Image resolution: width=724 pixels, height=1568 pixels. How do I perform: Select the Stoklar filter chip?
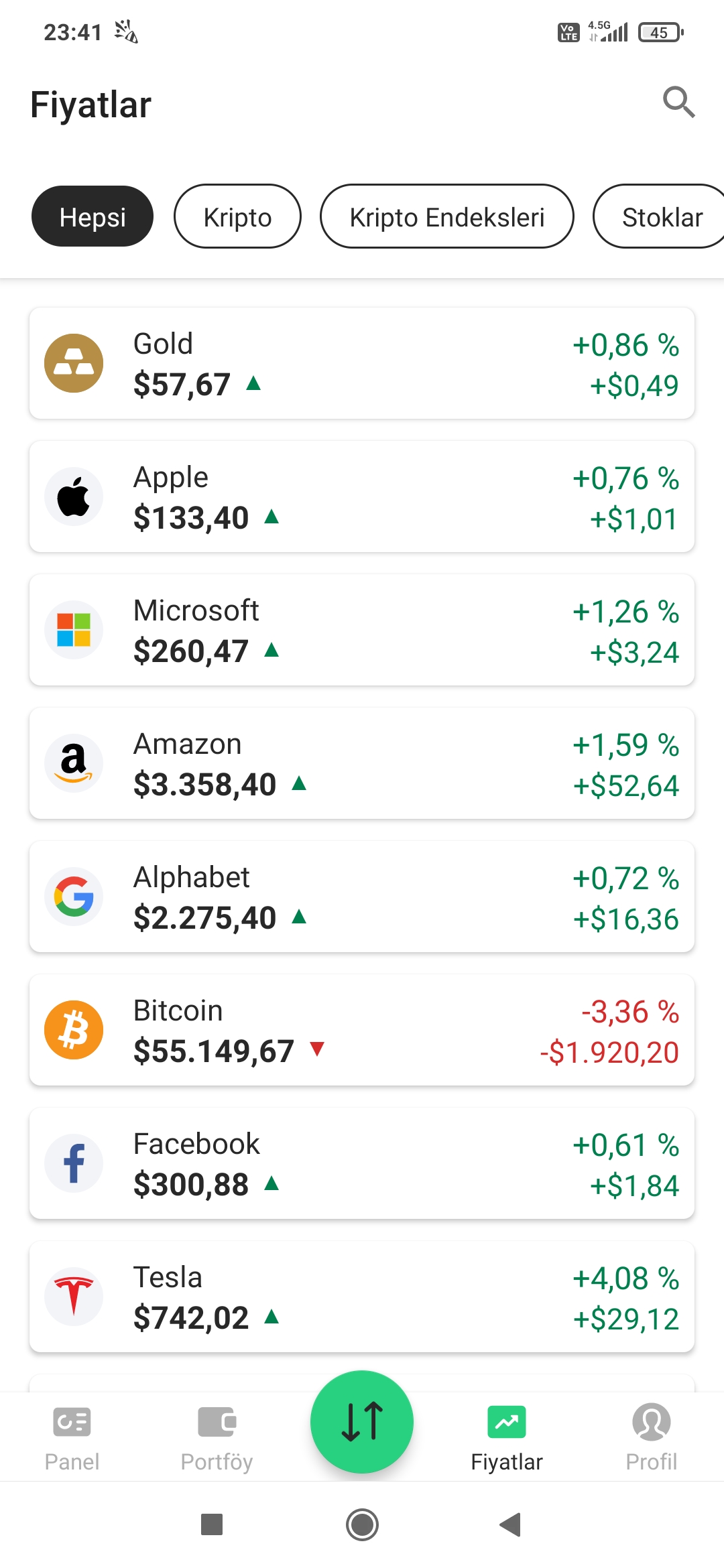(660, 216)
